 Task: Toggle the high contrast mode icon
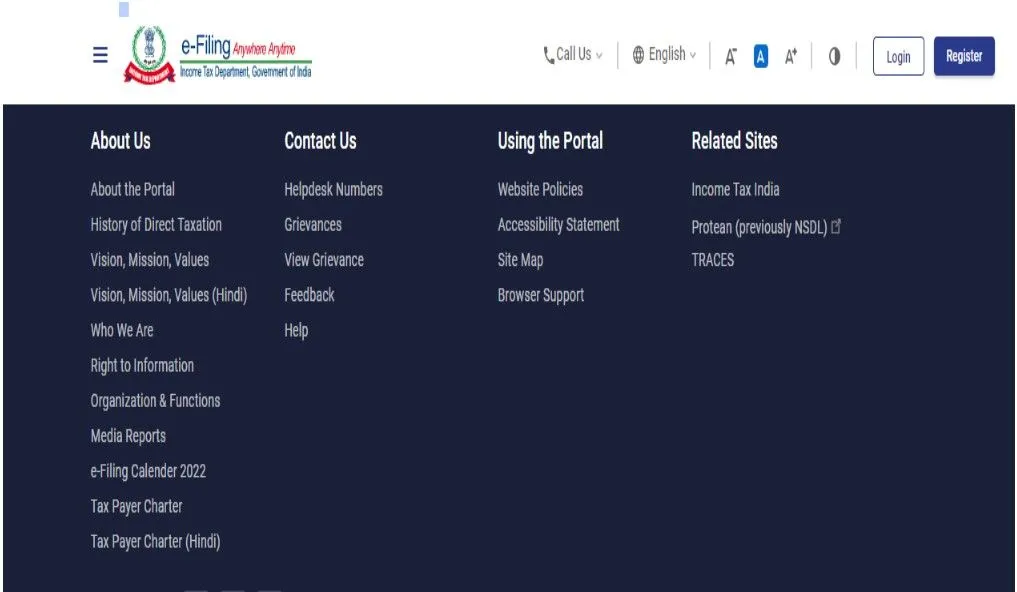(x=834, y=57)
